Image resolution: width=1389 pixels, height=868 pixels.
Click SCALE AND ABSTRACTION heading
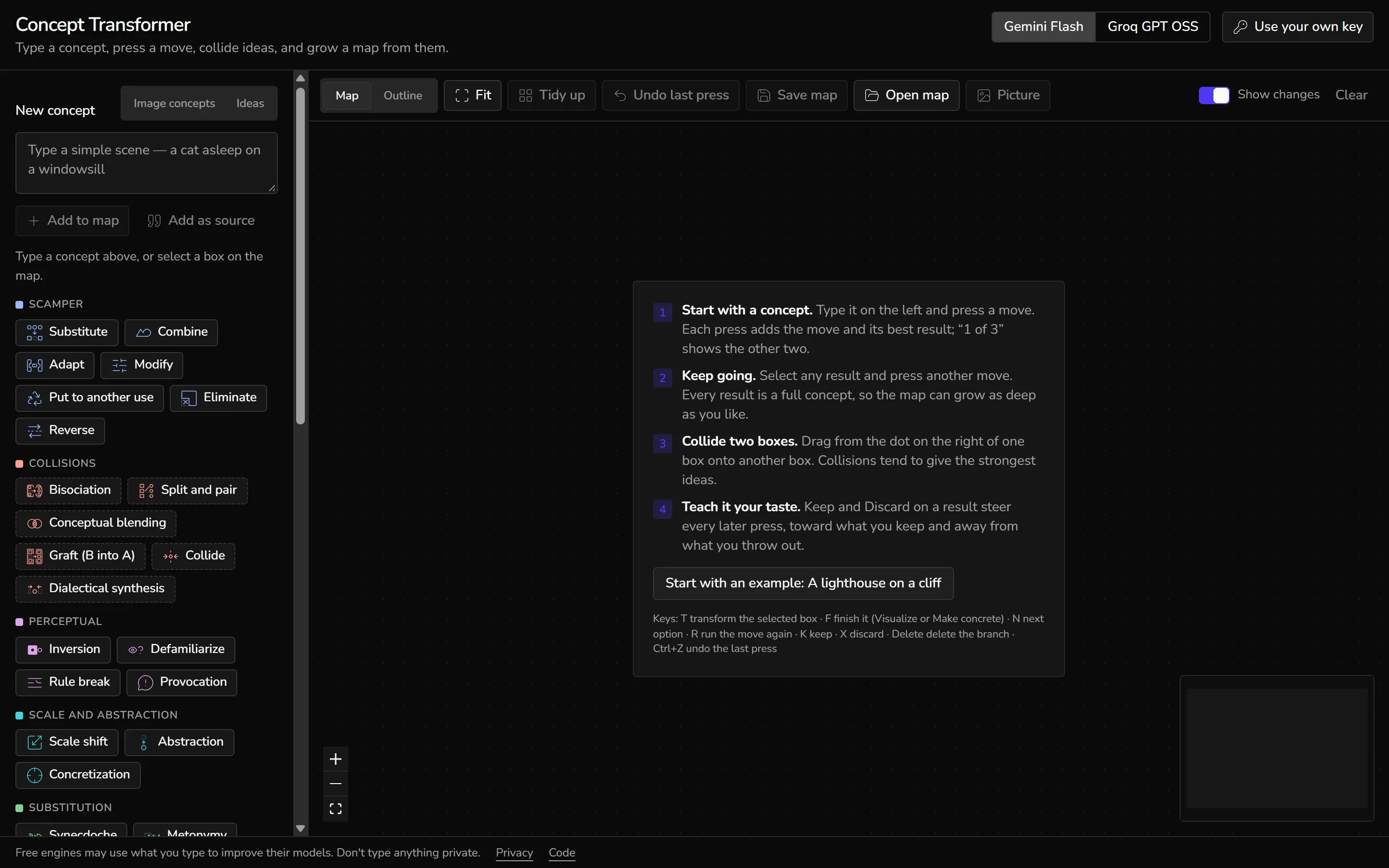pos(103,715)
